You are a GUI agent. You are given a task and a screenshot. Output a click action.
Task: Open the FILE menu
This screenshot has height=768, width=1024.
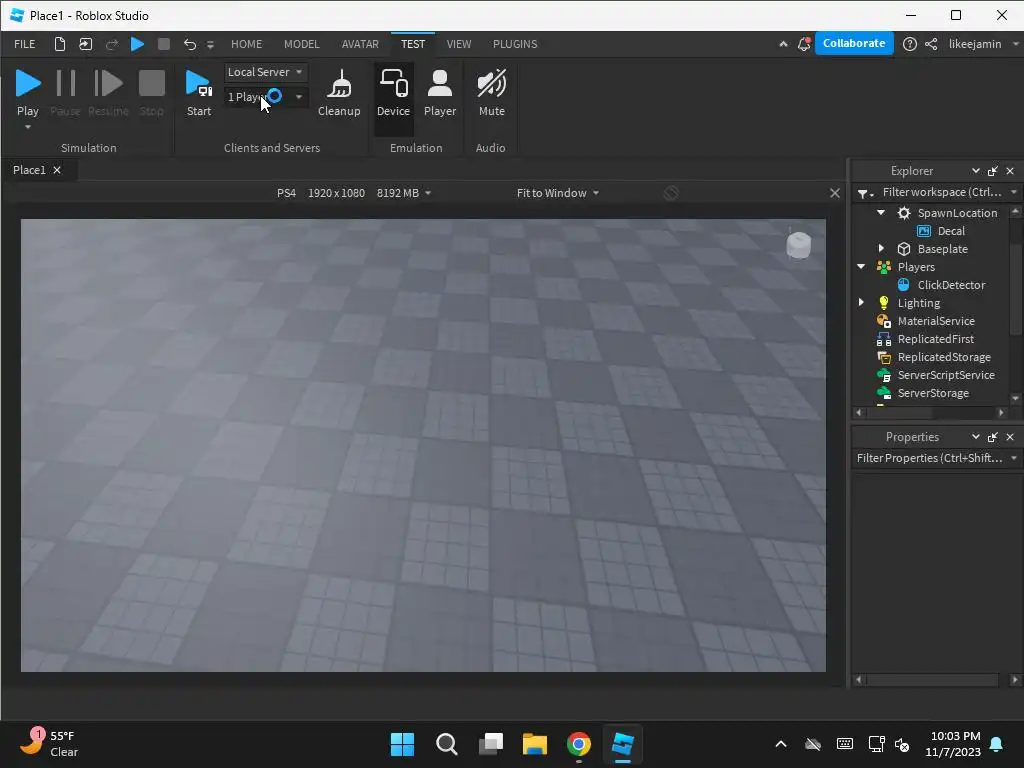click(x=25, y=44)
